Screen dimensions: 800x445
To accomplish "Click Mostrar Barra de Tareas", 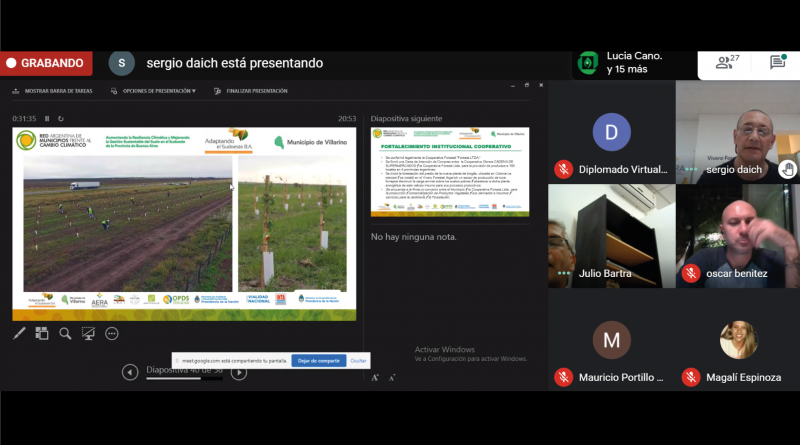I will click(57, 91).
